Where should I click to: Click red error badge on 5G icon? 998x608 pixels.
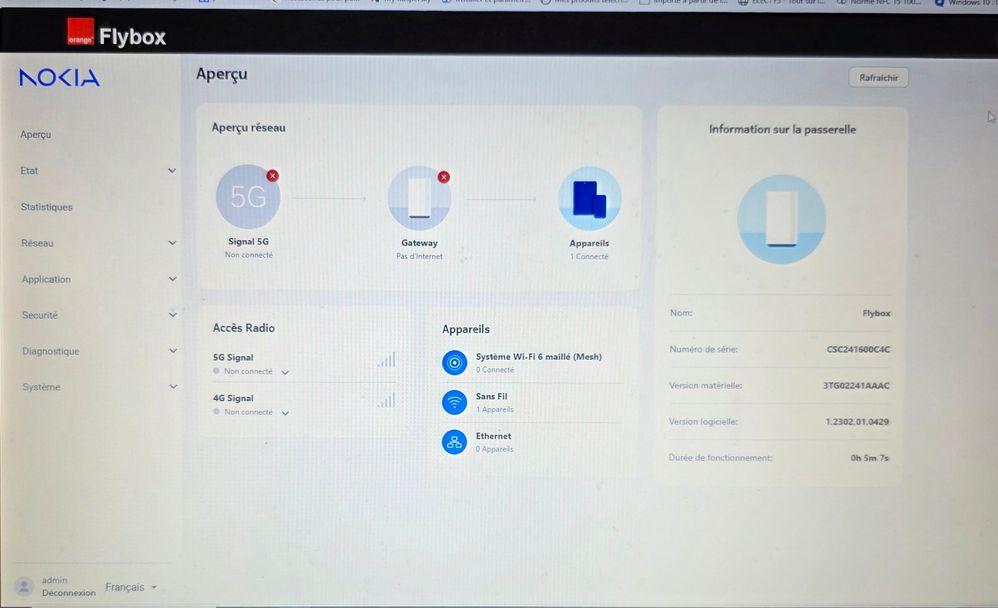tap(272, 176)
